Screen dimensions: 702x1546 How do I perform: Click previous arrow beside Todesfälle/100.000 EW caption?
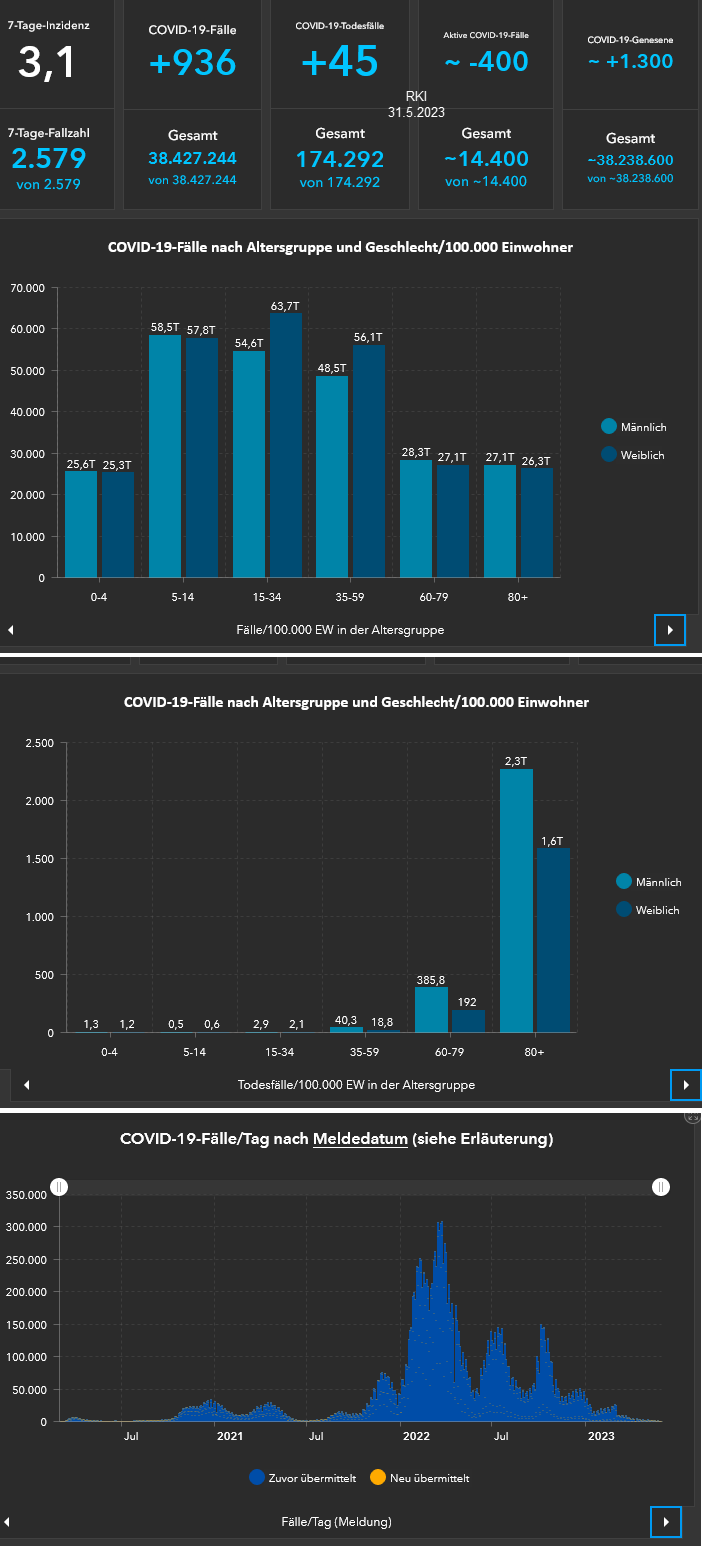(x=26, y=1084)
